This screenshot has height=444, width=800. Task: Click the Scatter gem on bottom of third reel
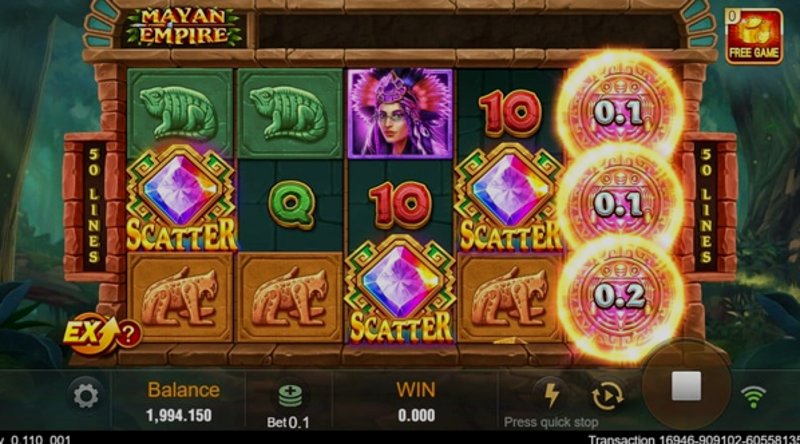[400, 290]
